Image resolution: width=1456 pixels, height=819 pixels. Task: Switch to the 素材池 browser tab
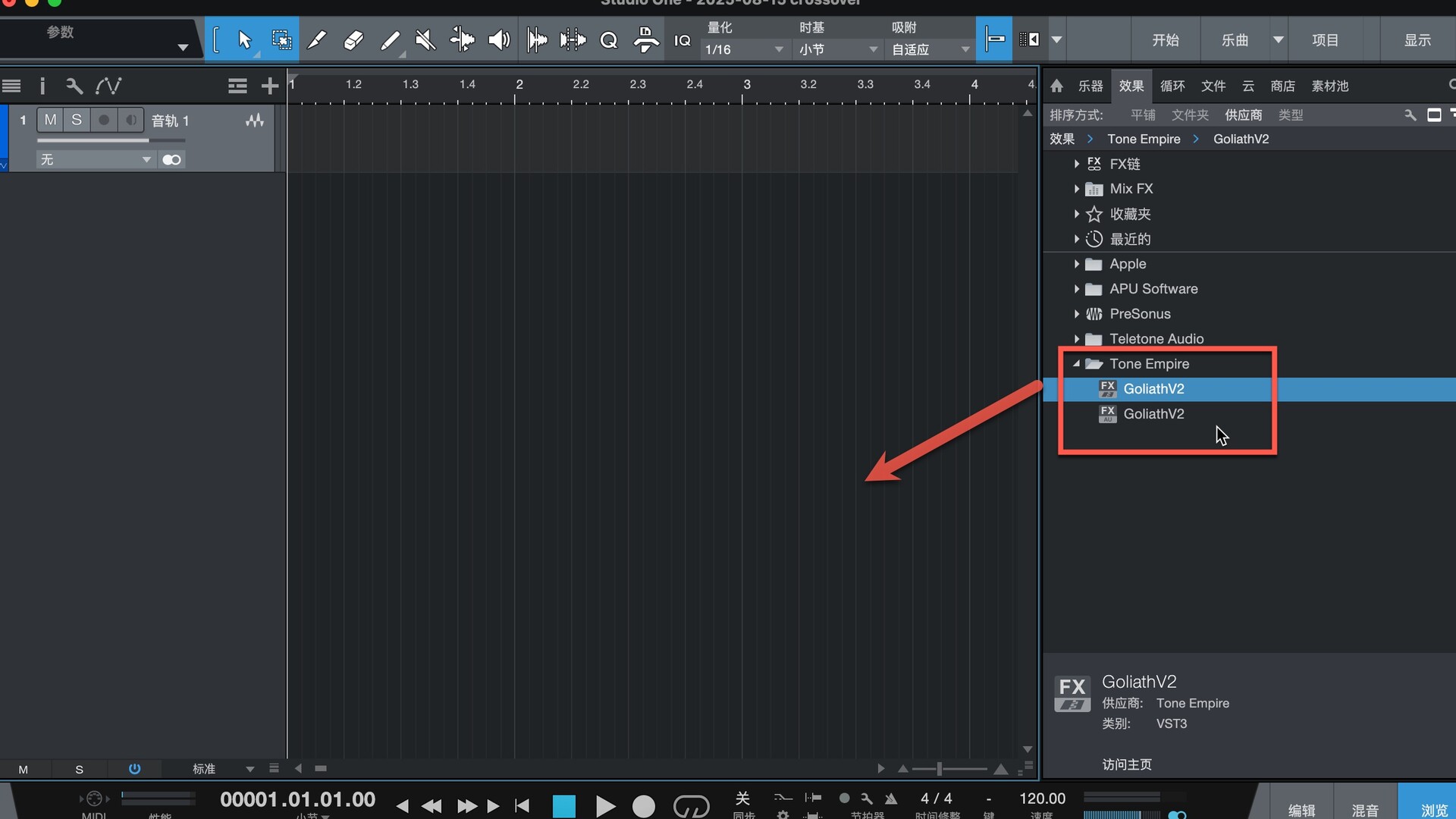(1330, 86)
